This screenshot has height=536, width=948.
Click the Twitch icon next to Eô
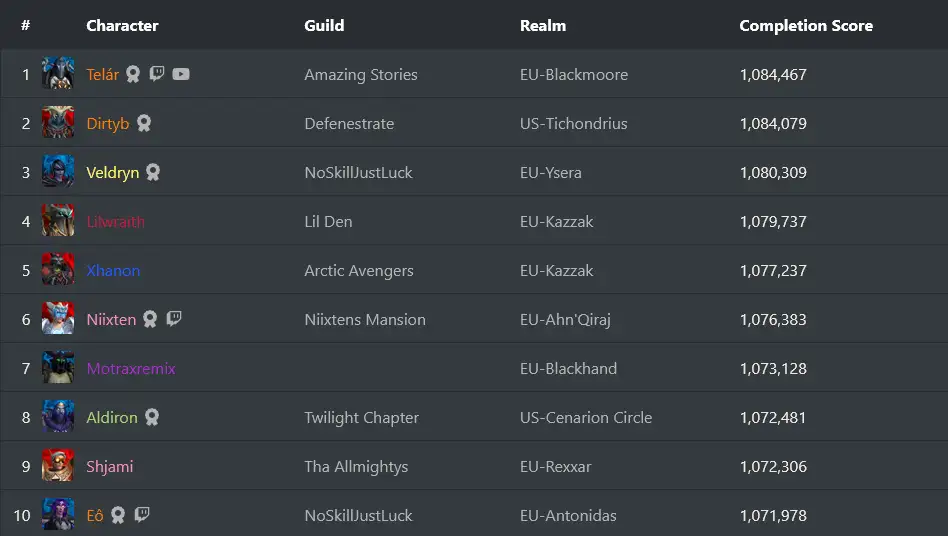[142, 515]
